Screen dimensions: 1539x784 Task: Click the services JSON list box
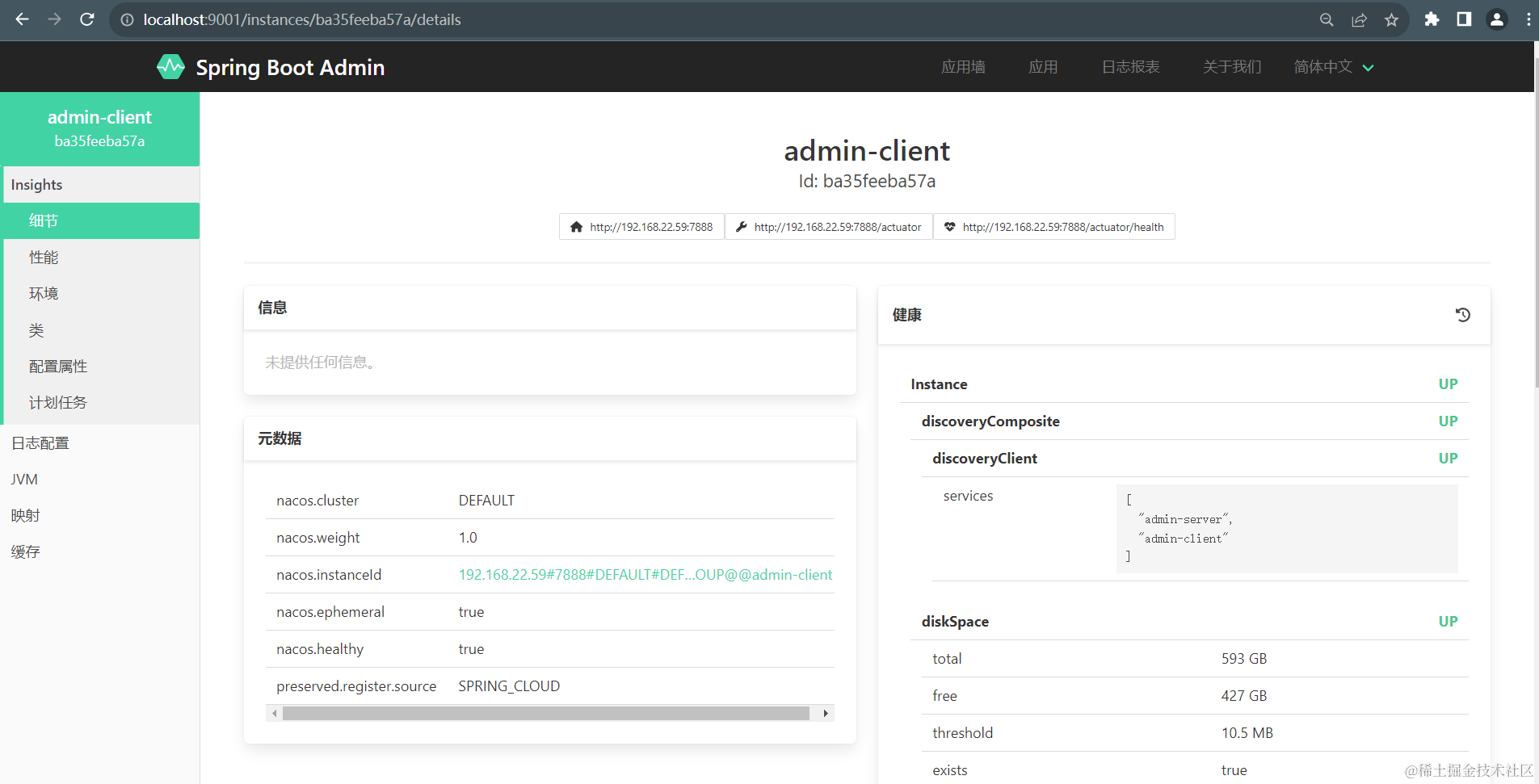coord(1287,529)
